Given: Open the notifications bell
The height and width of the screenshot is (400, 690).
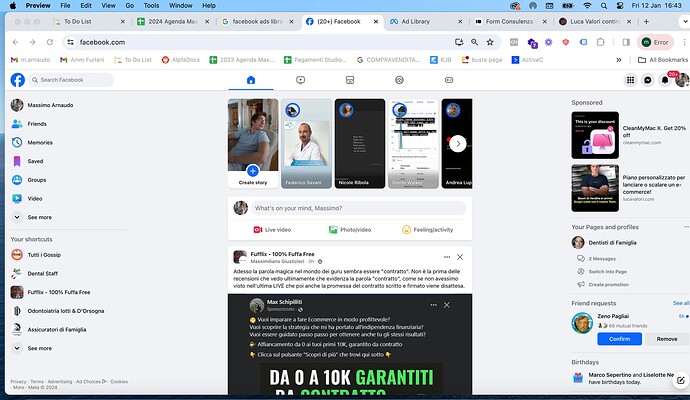Looking at the screenshot, I should 665,80.
